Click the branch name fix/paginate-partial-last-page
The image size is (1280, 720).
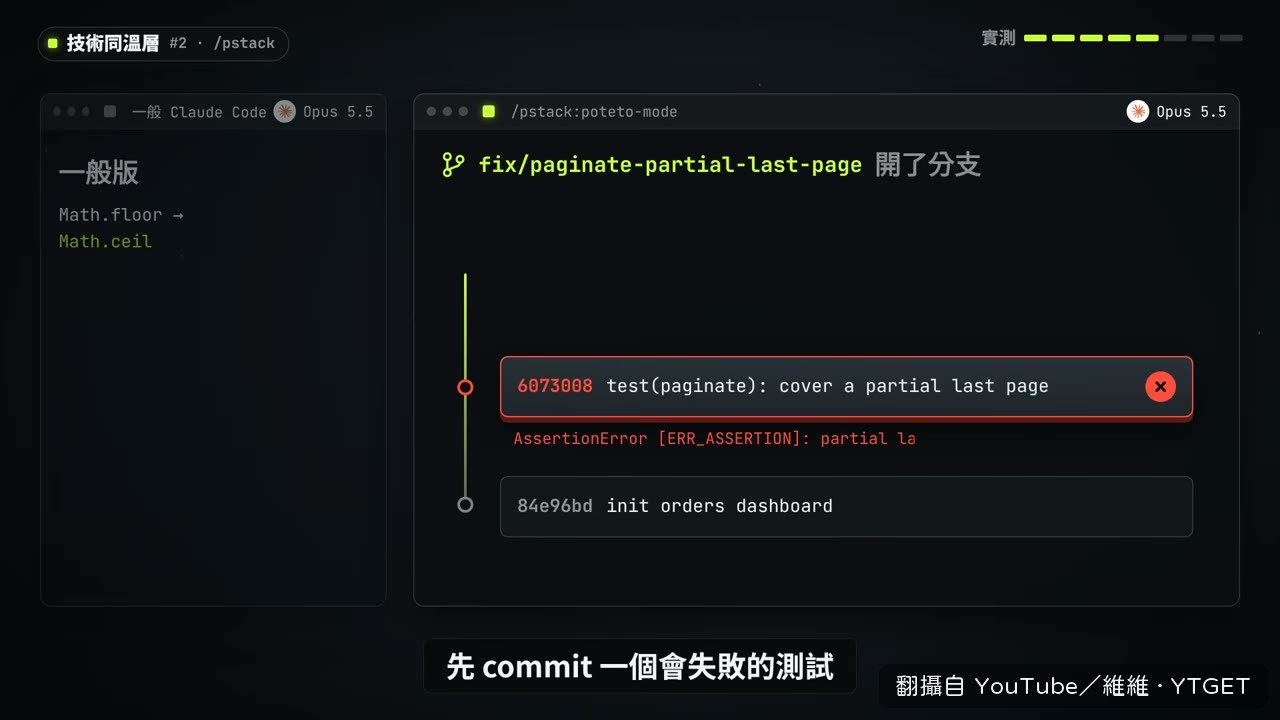(x=670, y=165)
